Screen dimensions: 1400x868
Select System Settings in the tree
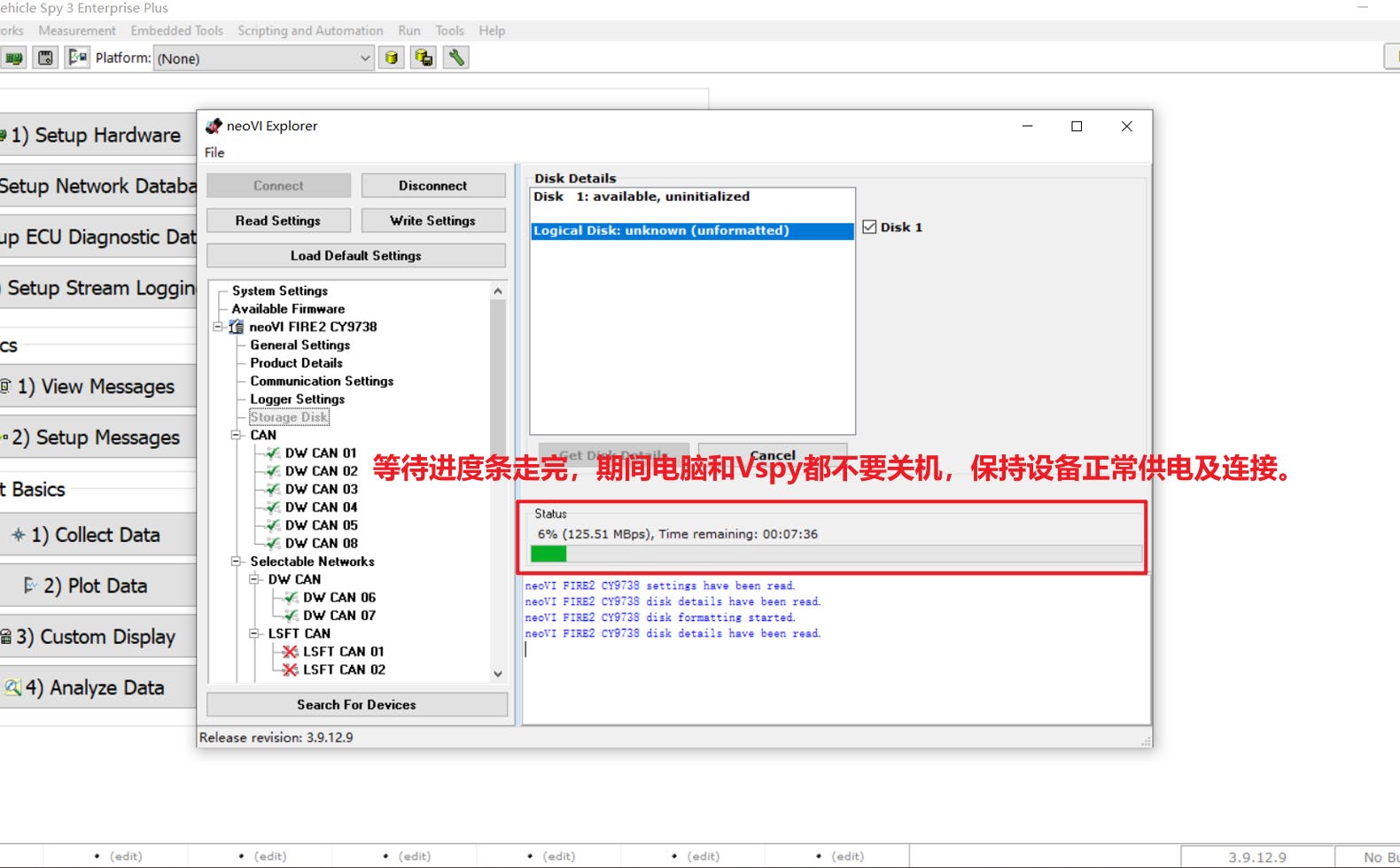pos(280,291)
